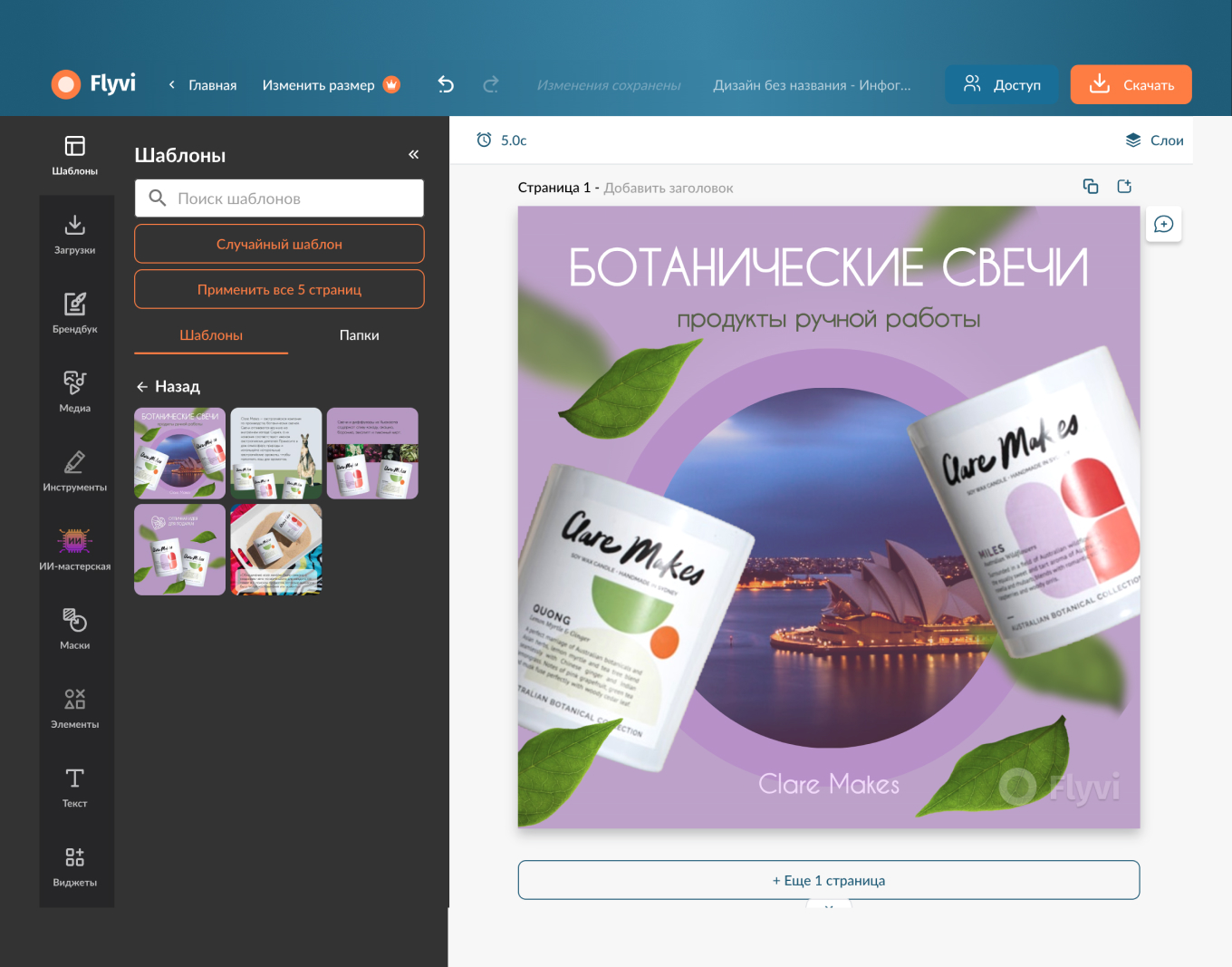Image resolution: width=1232 pixels, height=967 pixels.
Task: Click the search magnifier icon
Action: click(x=158, y=198)
